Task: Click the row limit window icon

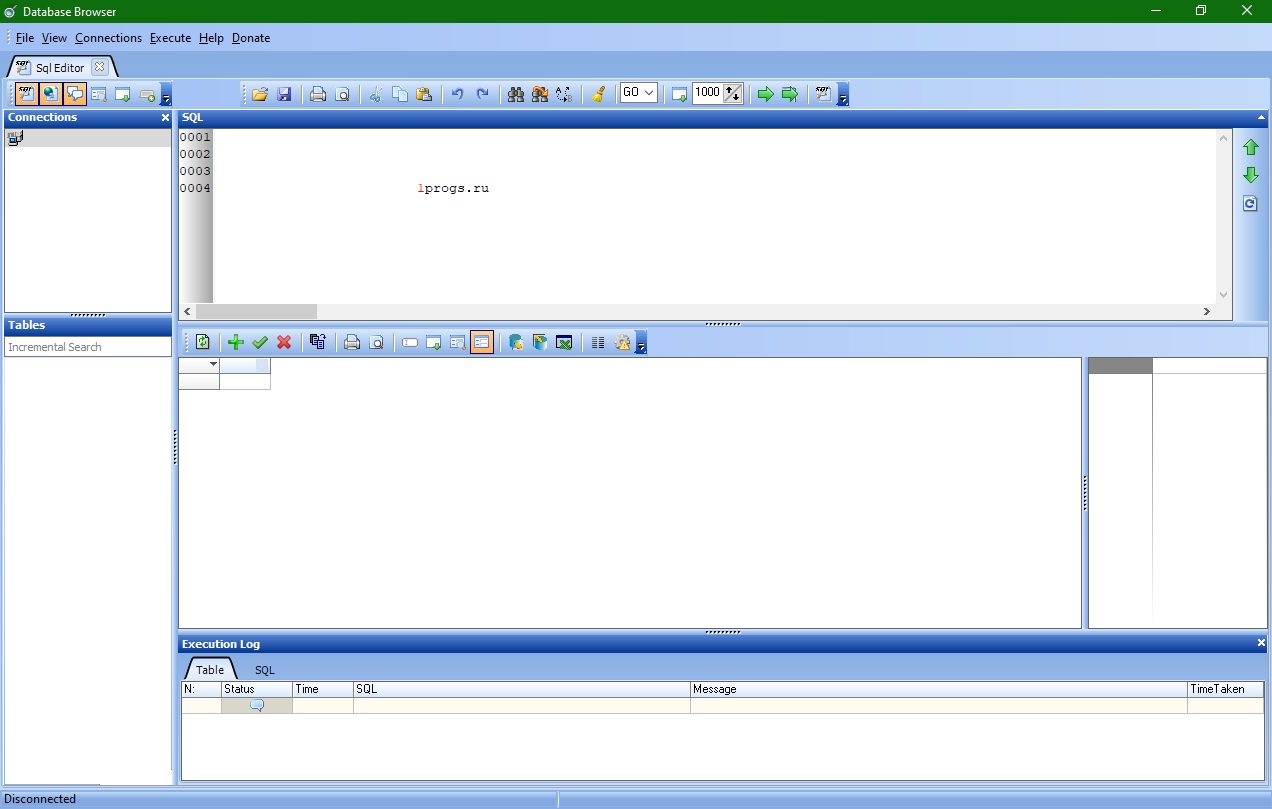Action: 680,94
